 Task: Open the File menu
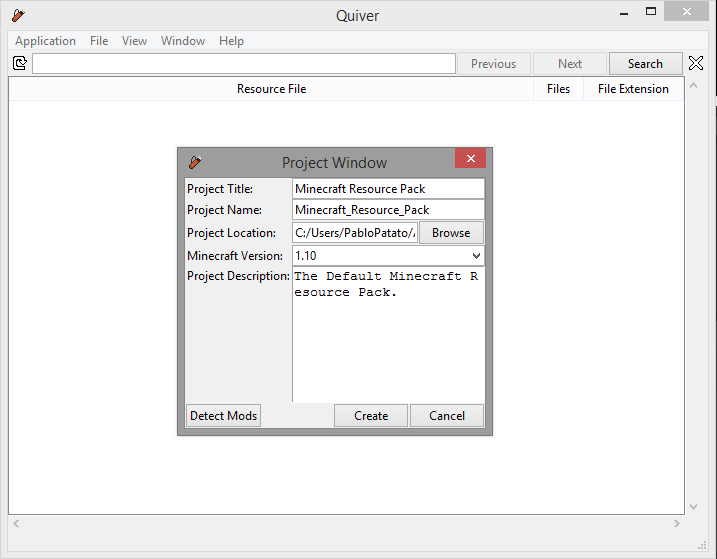99,41
